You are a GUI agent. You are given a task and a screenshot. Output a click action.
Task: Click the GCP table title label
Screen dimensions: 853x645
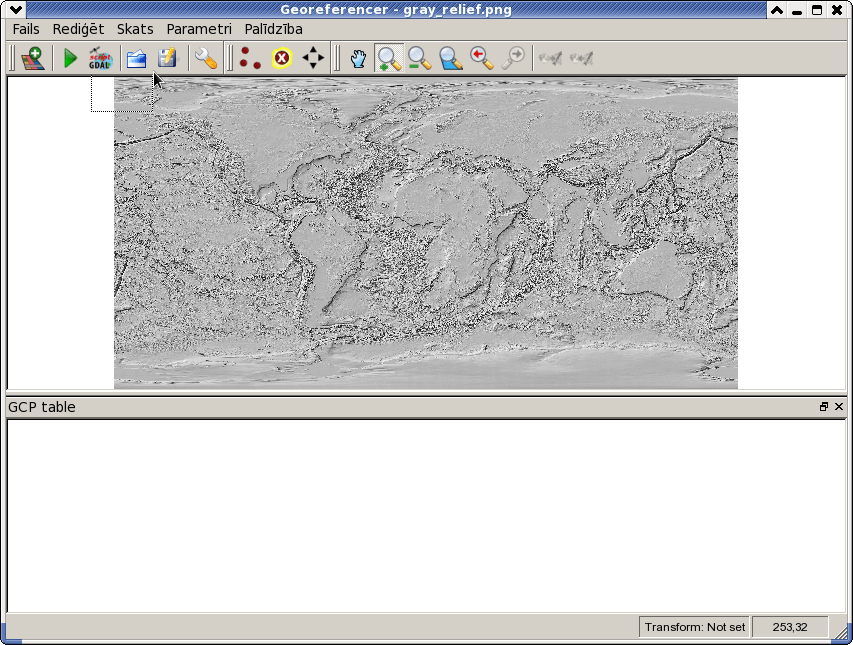click(42, 407)
